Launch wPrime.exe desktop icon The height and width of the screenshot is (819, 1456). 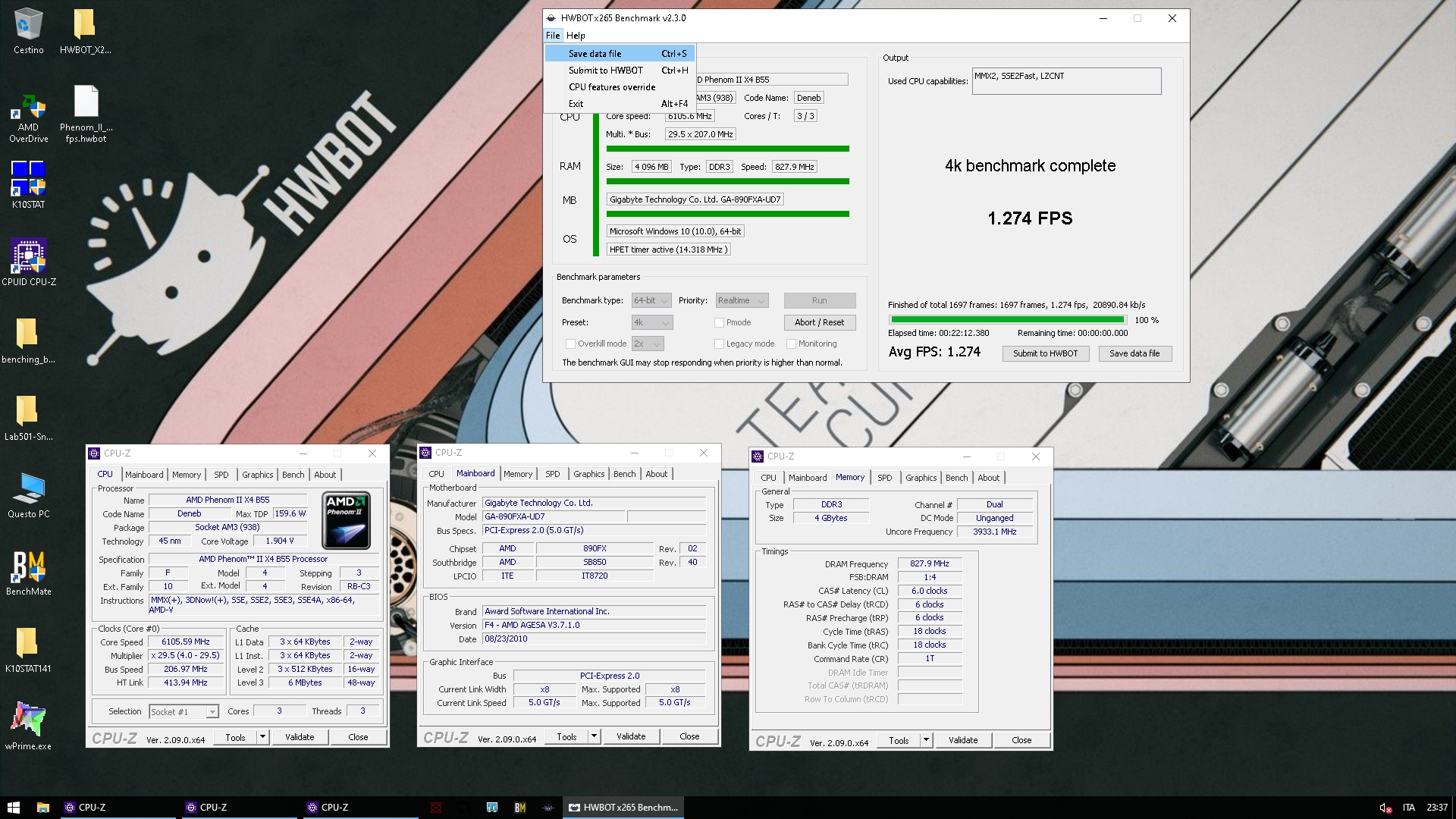tap(28, 726)
